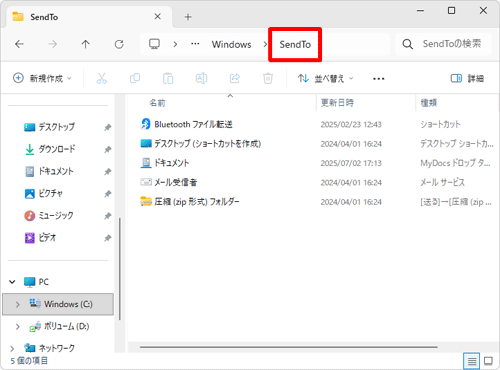Click the Delete trash icon
This screenshot has width=500, height=370.
268,78
